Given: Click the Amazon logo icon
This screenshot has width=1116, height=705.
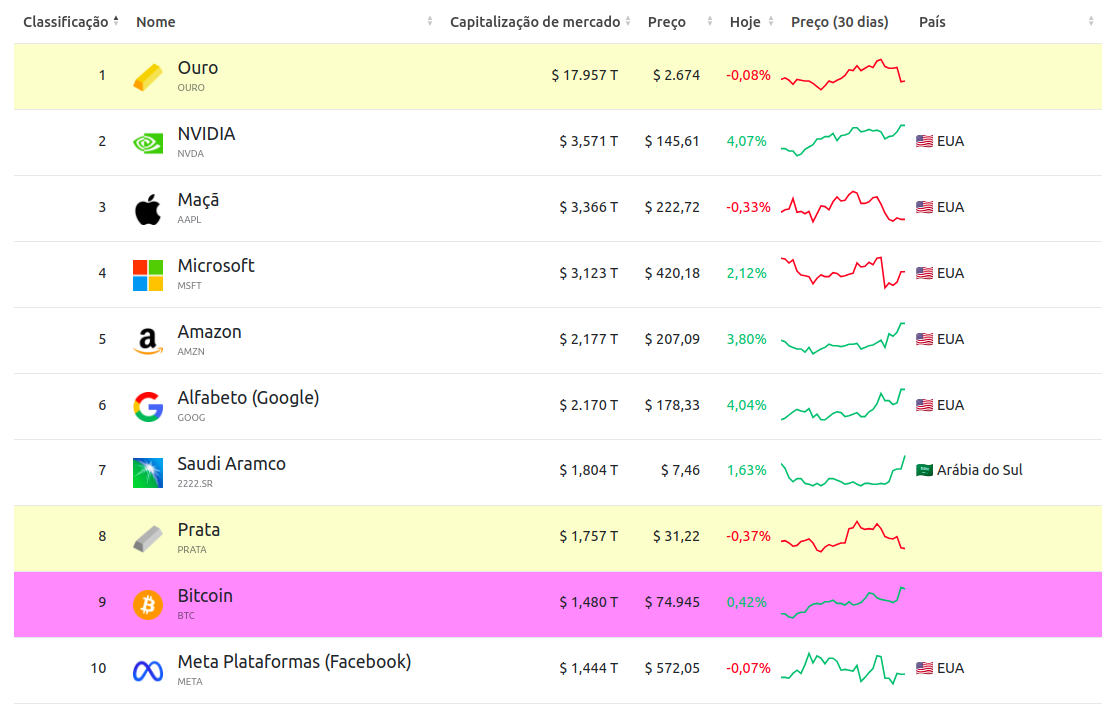Looking at the screenshot, I should point(148,341).
